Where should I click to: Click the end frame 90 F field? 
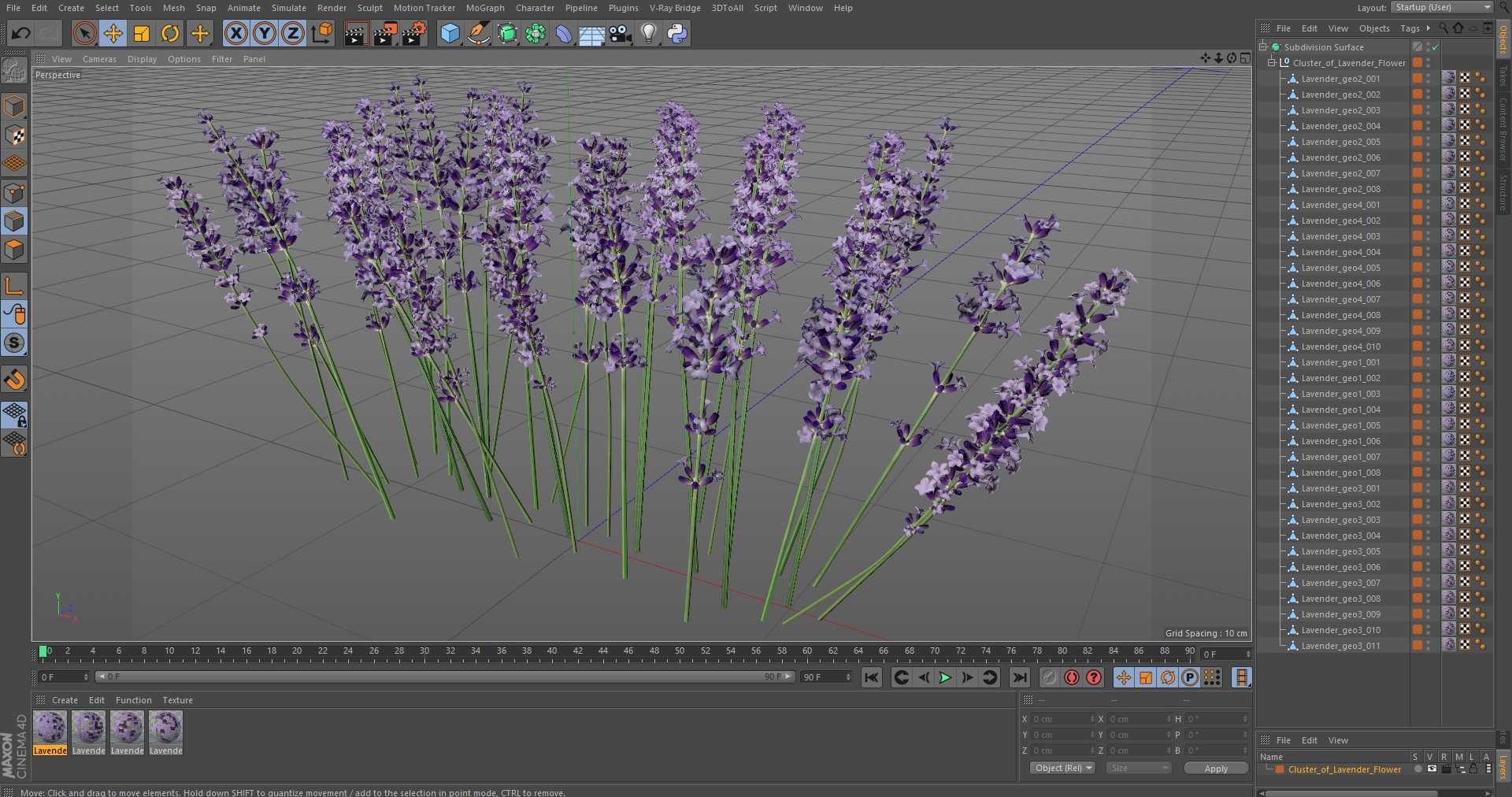(825, 677)
